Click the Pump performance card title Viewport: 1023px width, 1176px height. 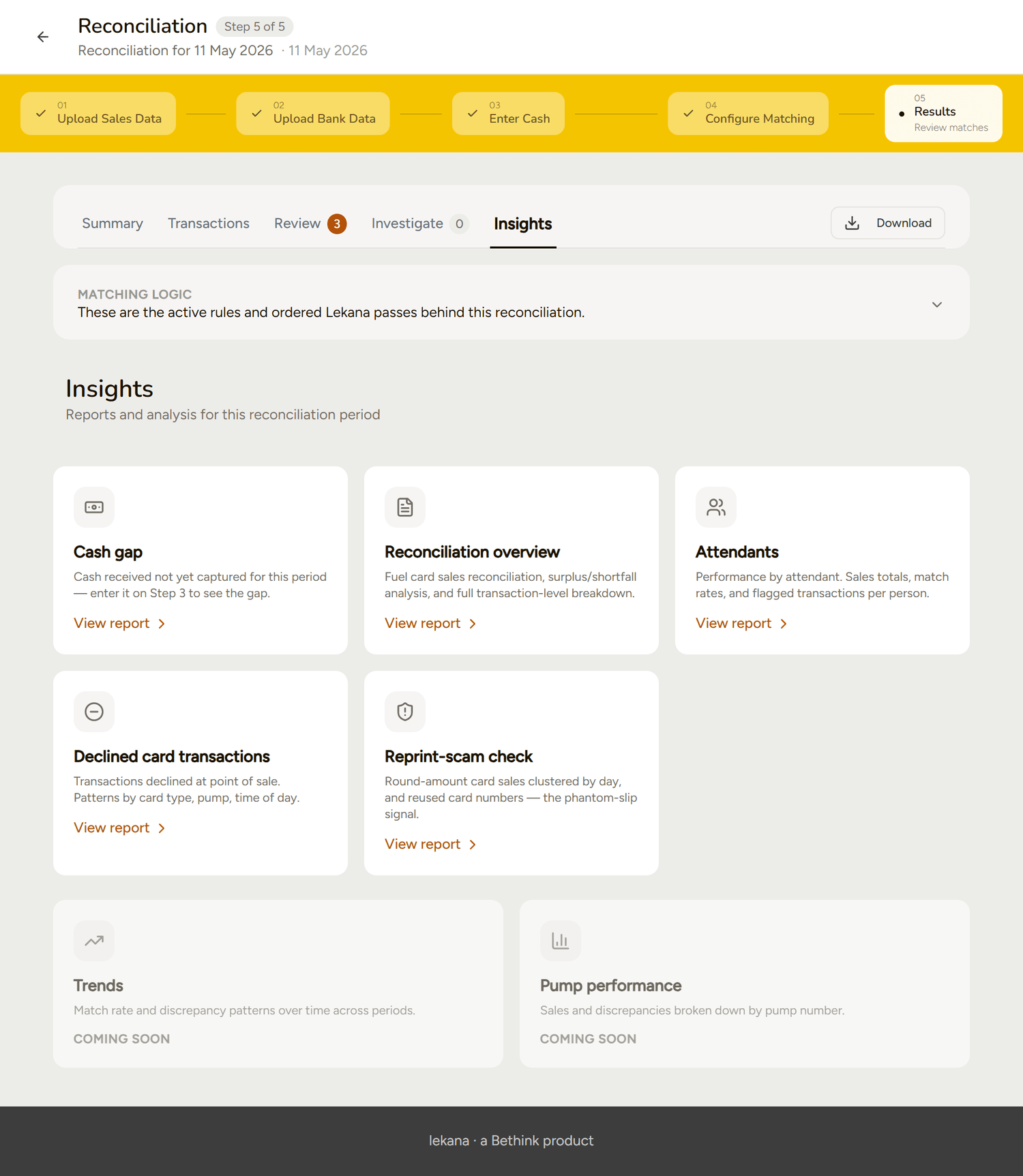(610, 986)
